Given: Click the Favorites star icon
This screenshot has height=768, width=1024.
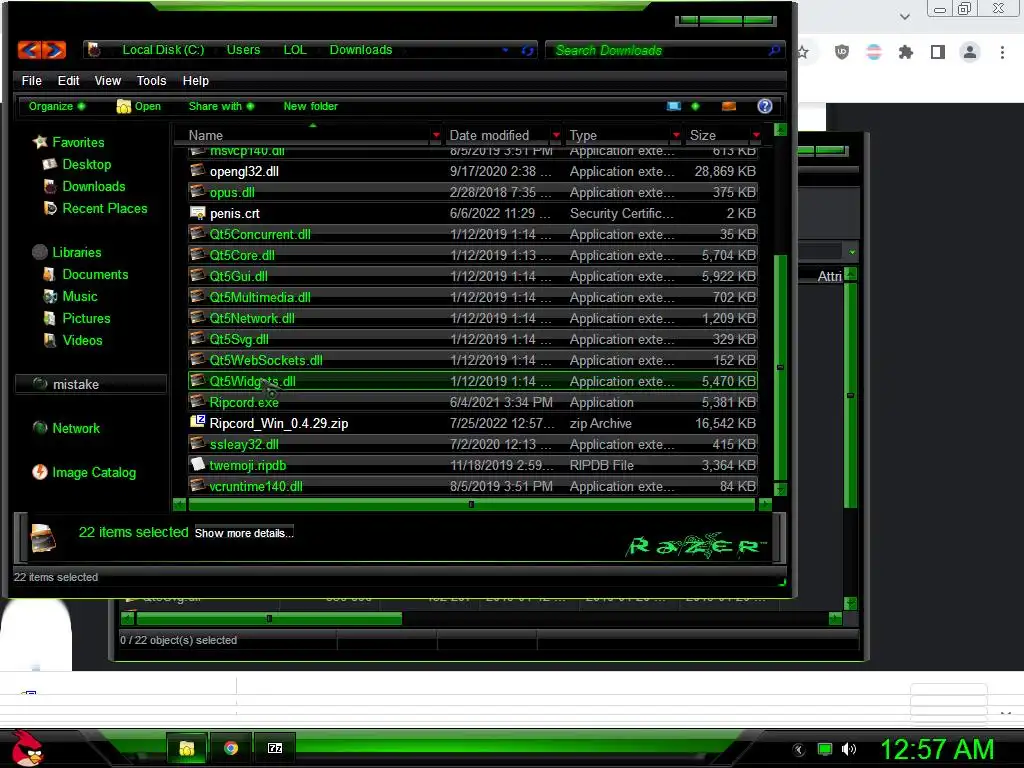Looking at the screenshot, I should [x=40, y=142].
